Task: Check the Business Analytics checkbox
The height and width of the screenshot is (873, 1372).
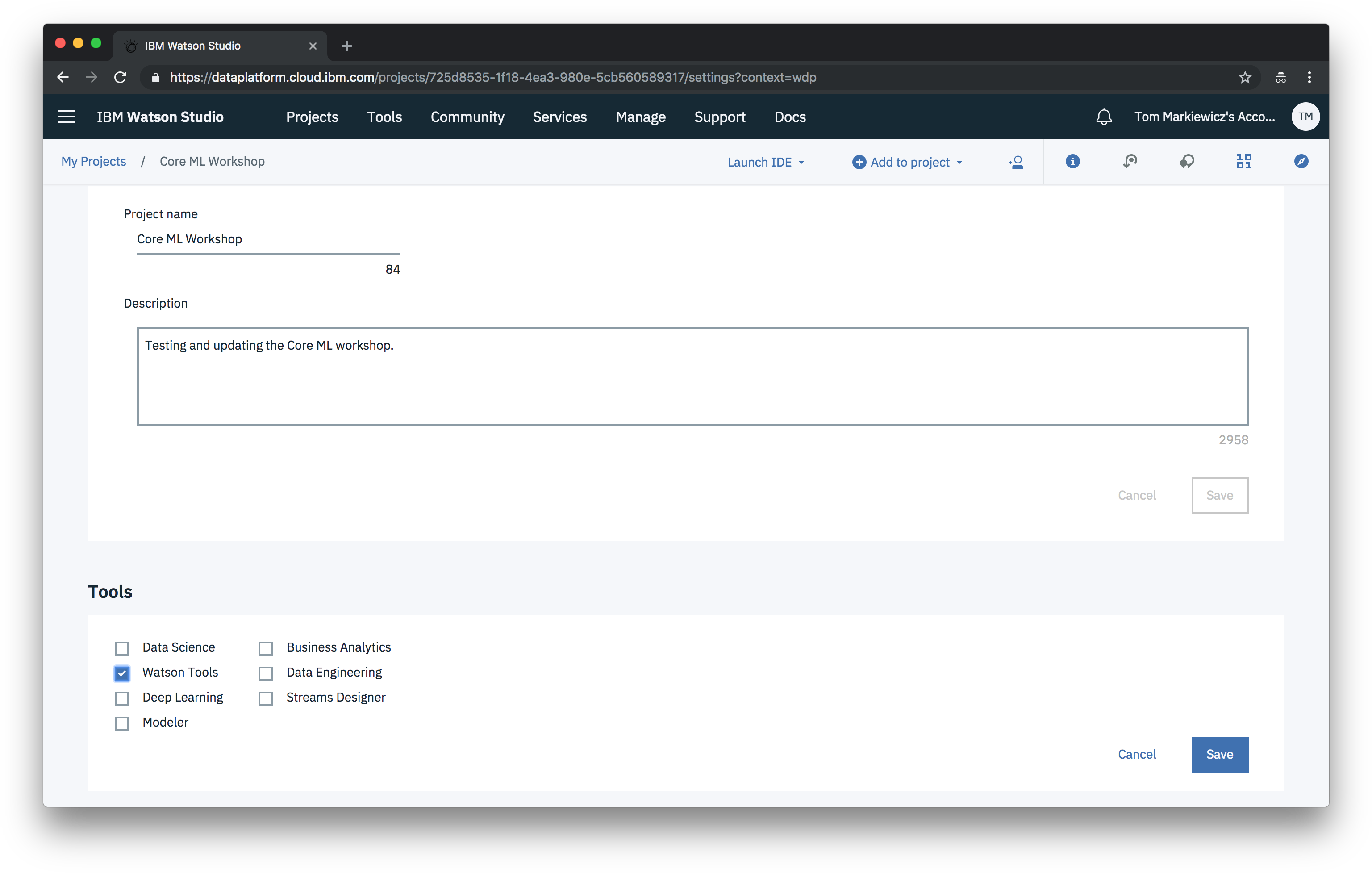Action: (266, 648)
